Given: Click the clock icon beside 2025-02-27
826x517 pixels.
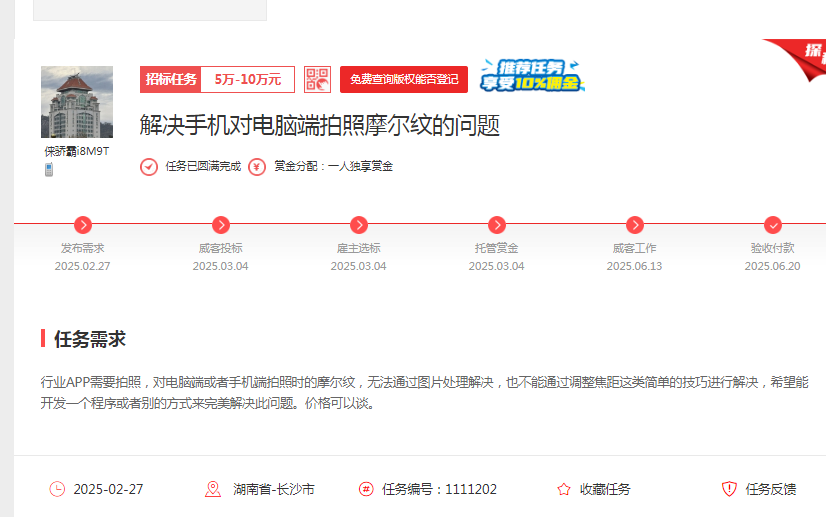Looking at the screenshot, I should pos(57,489).
